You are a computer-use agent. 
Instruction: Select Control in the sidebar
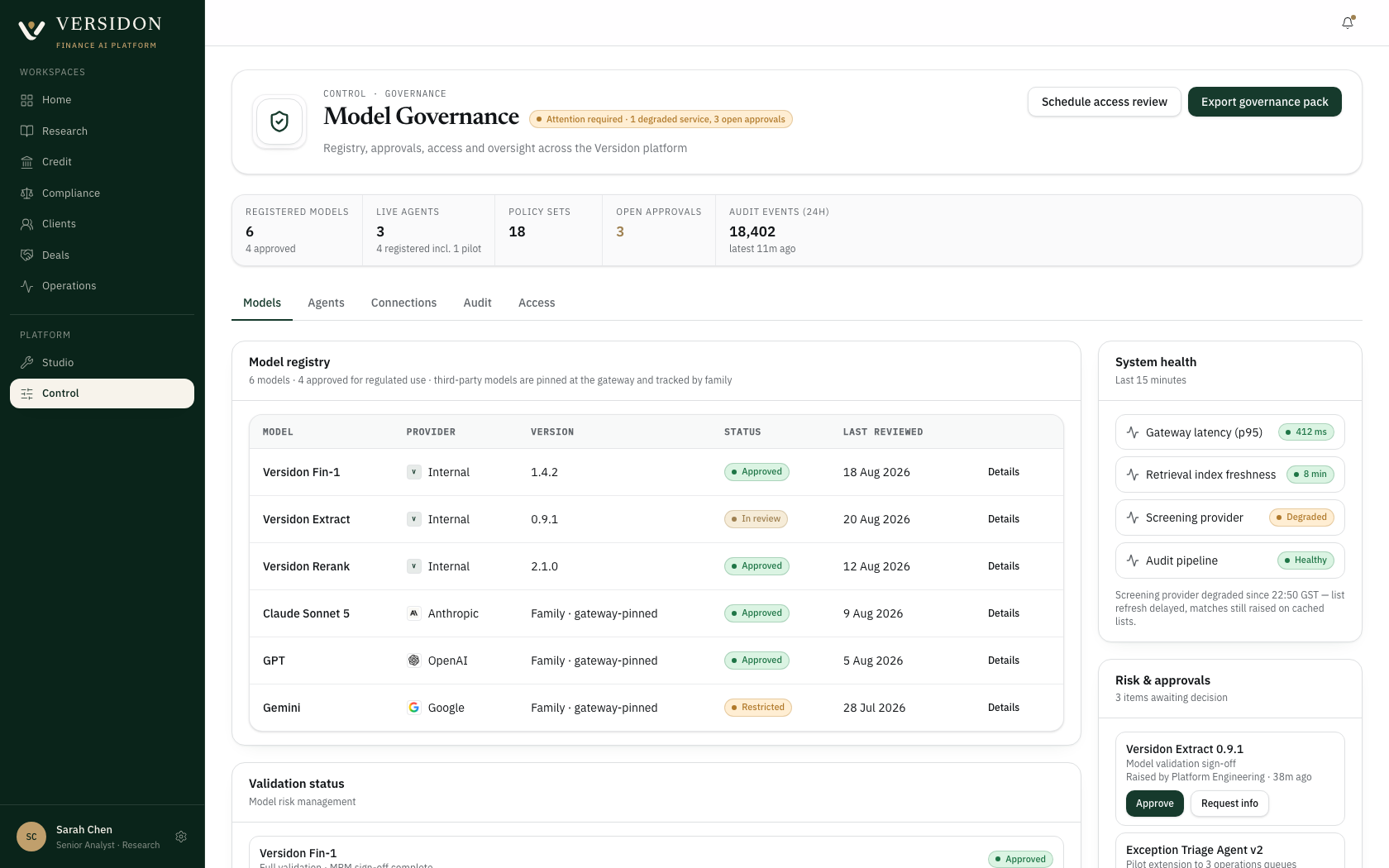102,393
